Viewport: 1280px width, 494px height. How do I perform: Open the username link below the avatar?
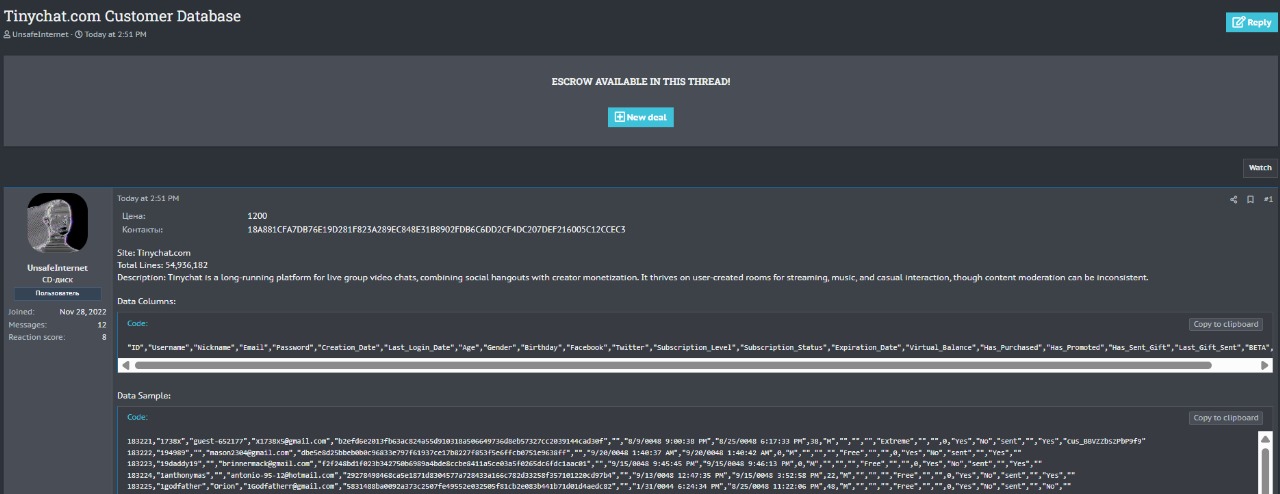pos(57,268)
